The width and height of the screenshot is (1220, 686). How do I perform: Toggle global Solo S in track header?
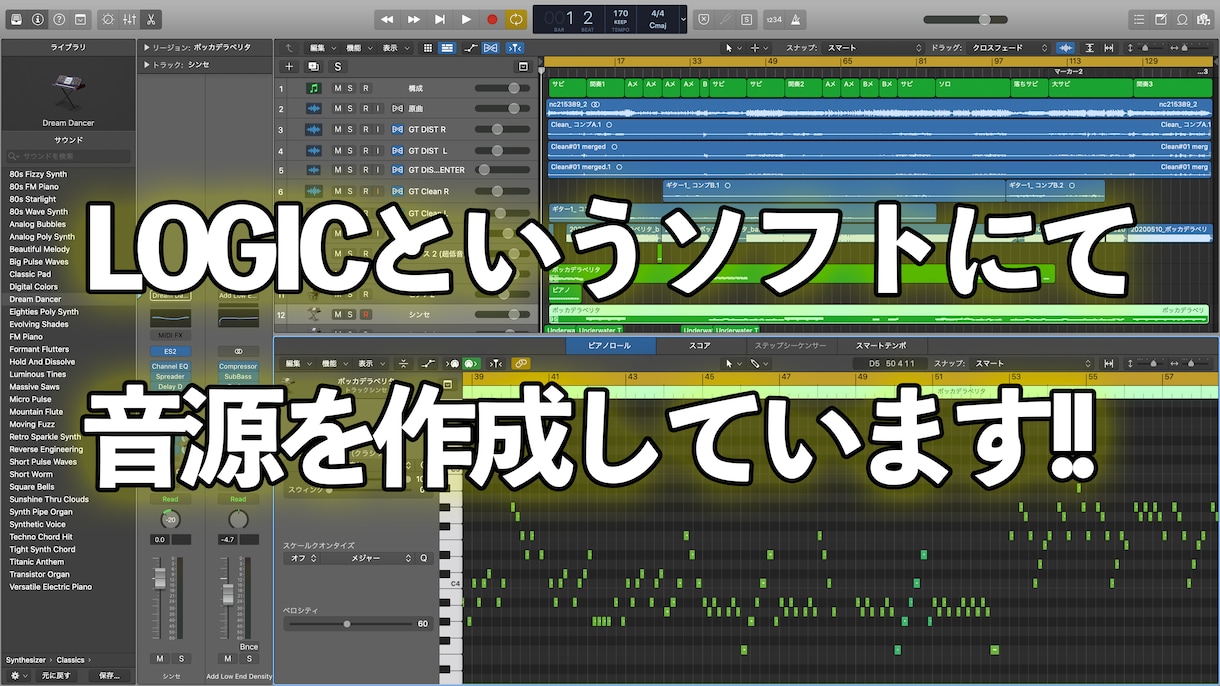click(x=337, y=66)
